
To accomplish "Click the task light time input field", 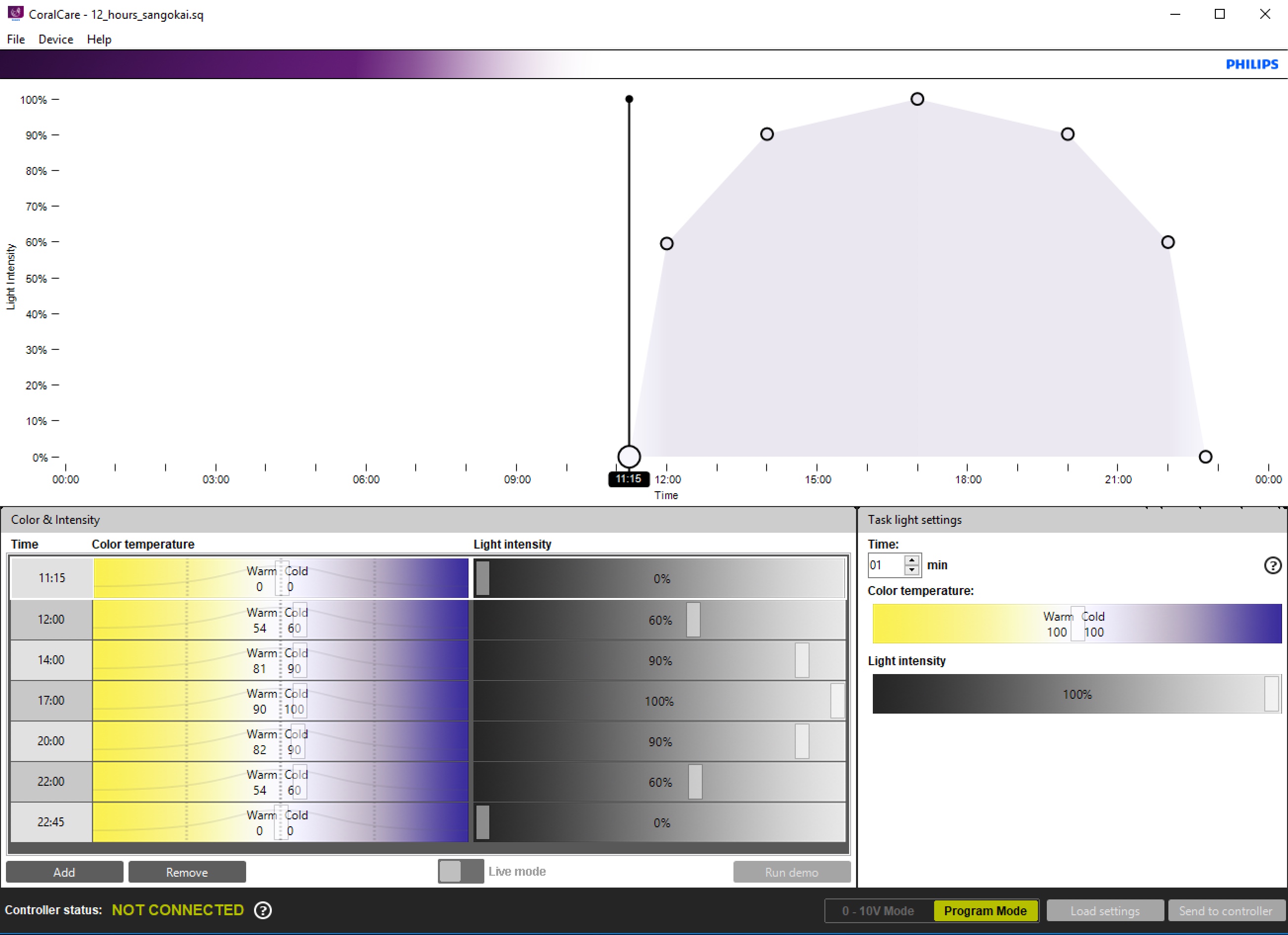I will coord(885,565).
